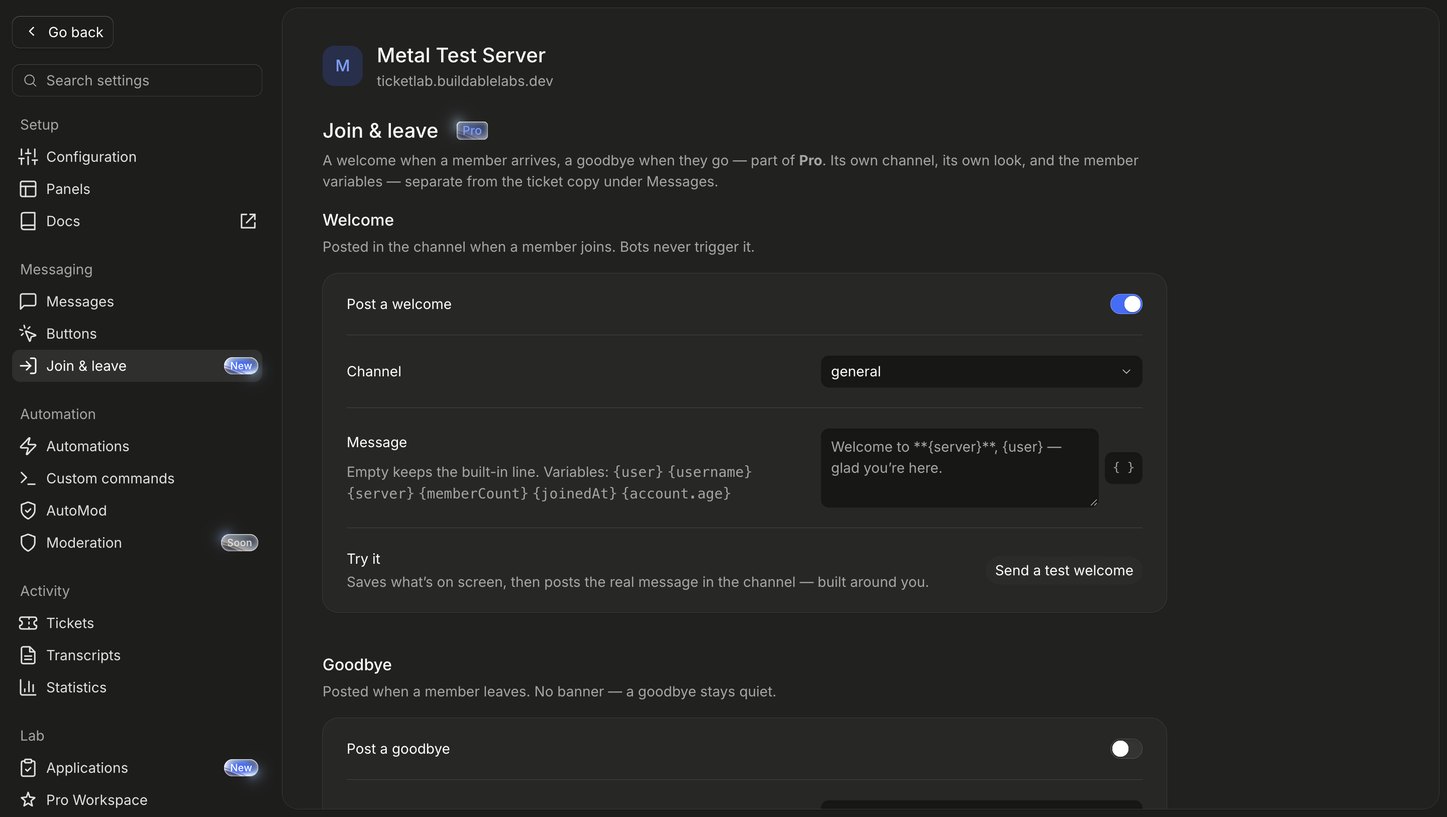Click the Go back button

click(63, 32)
